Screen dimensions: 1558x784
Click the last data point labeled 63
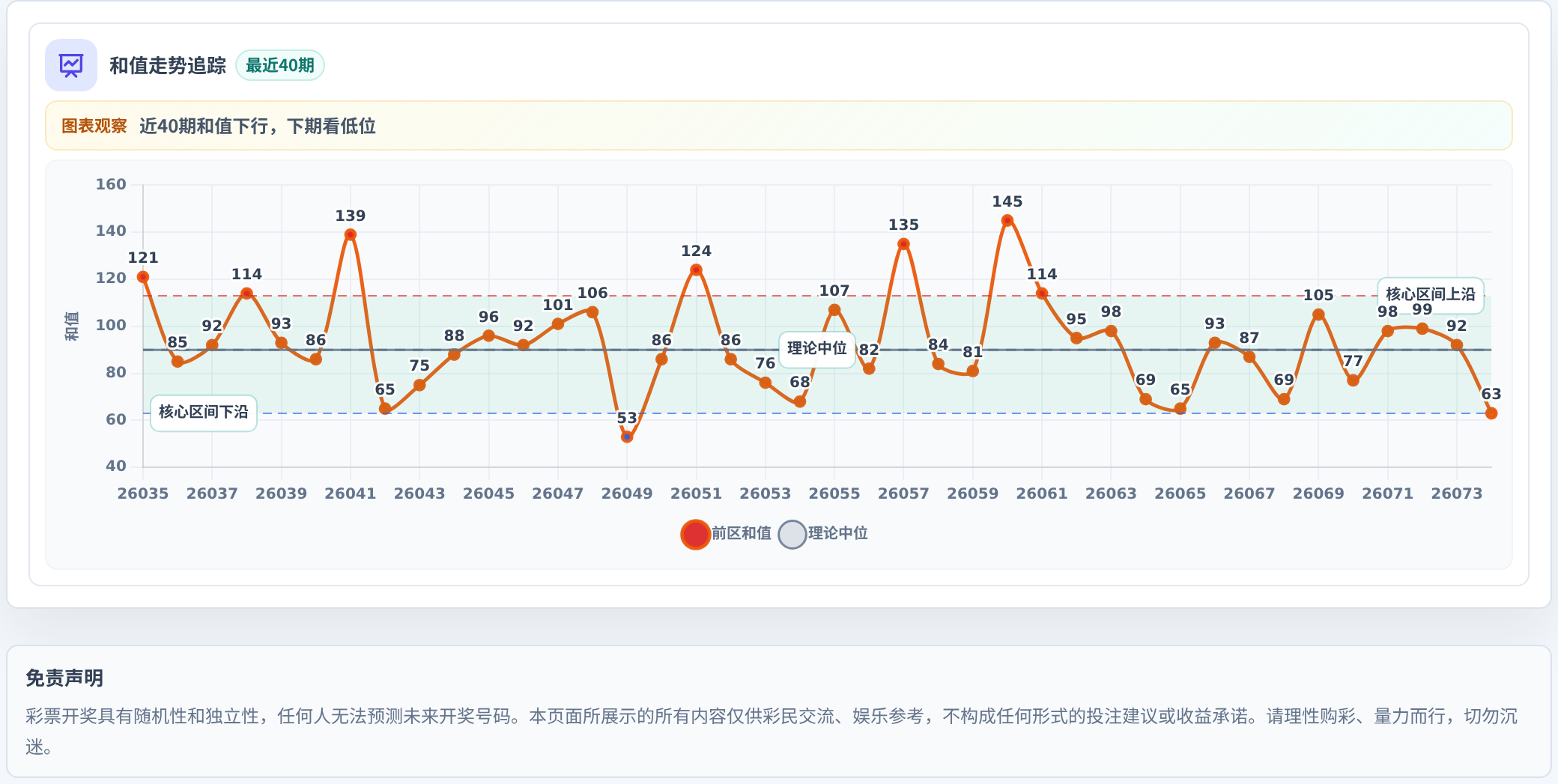pos(1491,413)
